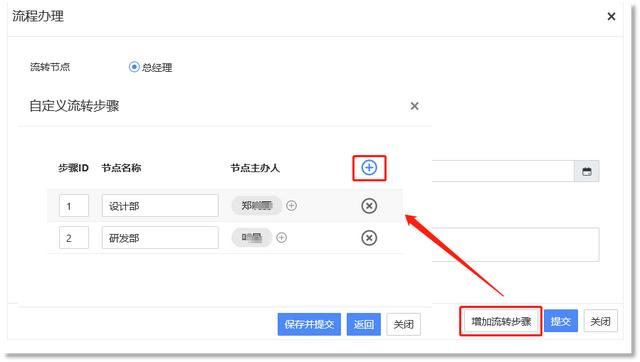Screen dimensions: 640x362
Task: Delete step 1 设计部 row
Action: pos(369,206)
